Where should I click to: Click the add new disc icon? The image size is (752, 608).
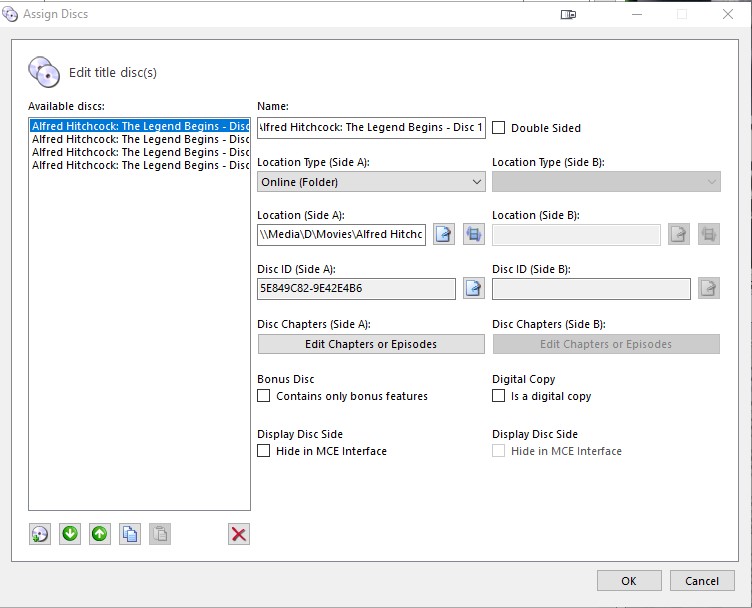click(x=40, y=534)
